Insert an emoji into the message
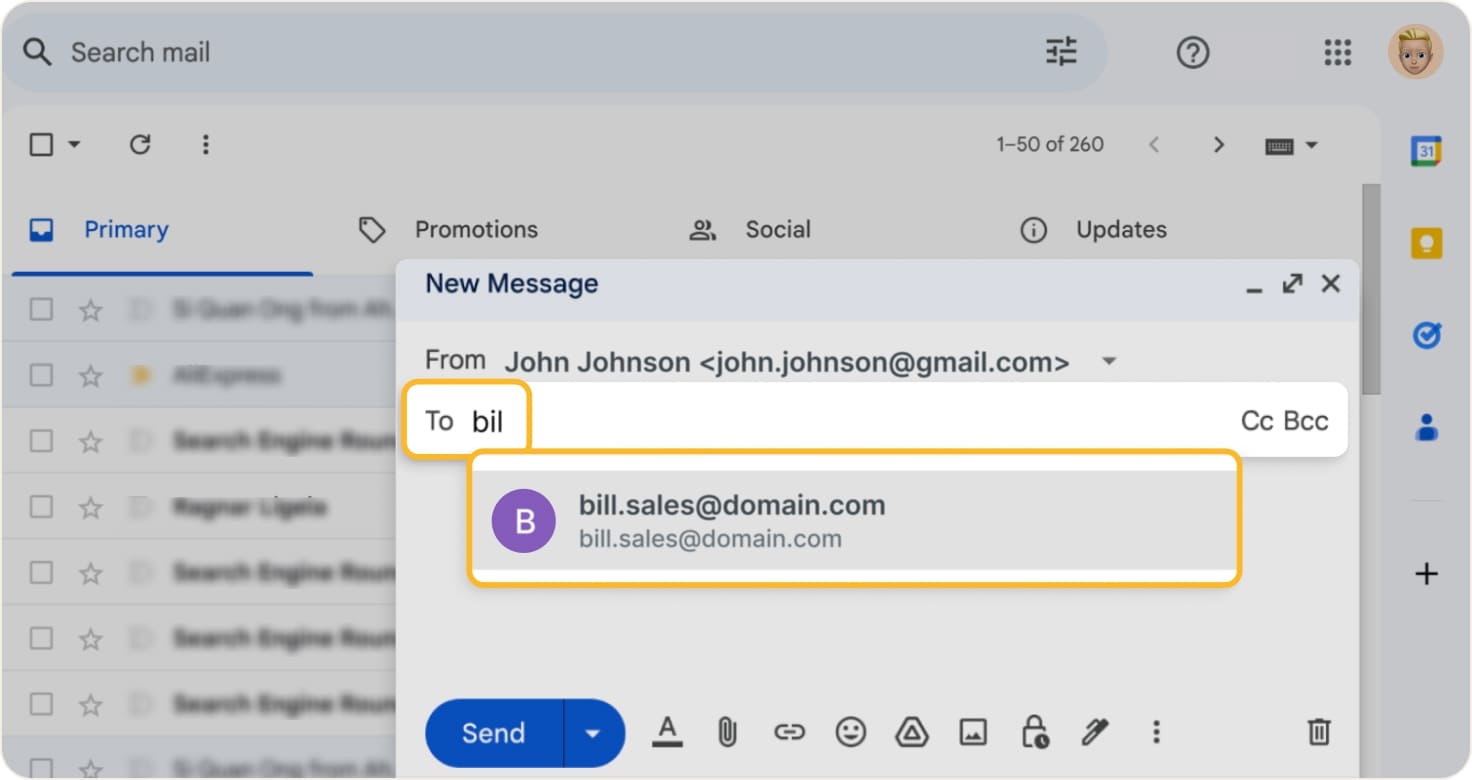The width and height of the screenshot is (1472, 780). [x=851, y=733]
